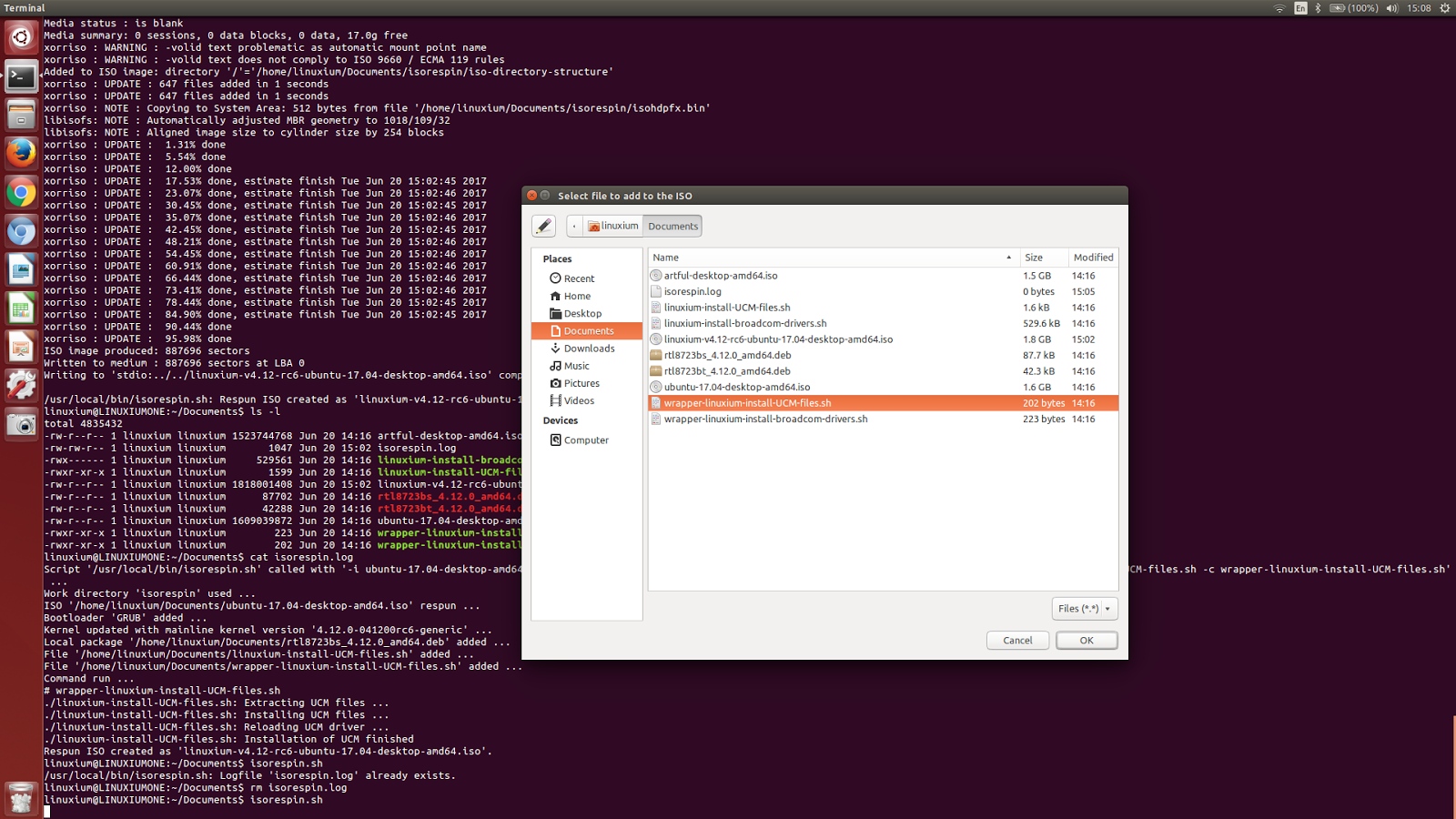Image resolution: width=1456 pixels, height=819 pixels.
Task: Open the En keyboard layout indicator
Action: click(x=1300, y=8)
